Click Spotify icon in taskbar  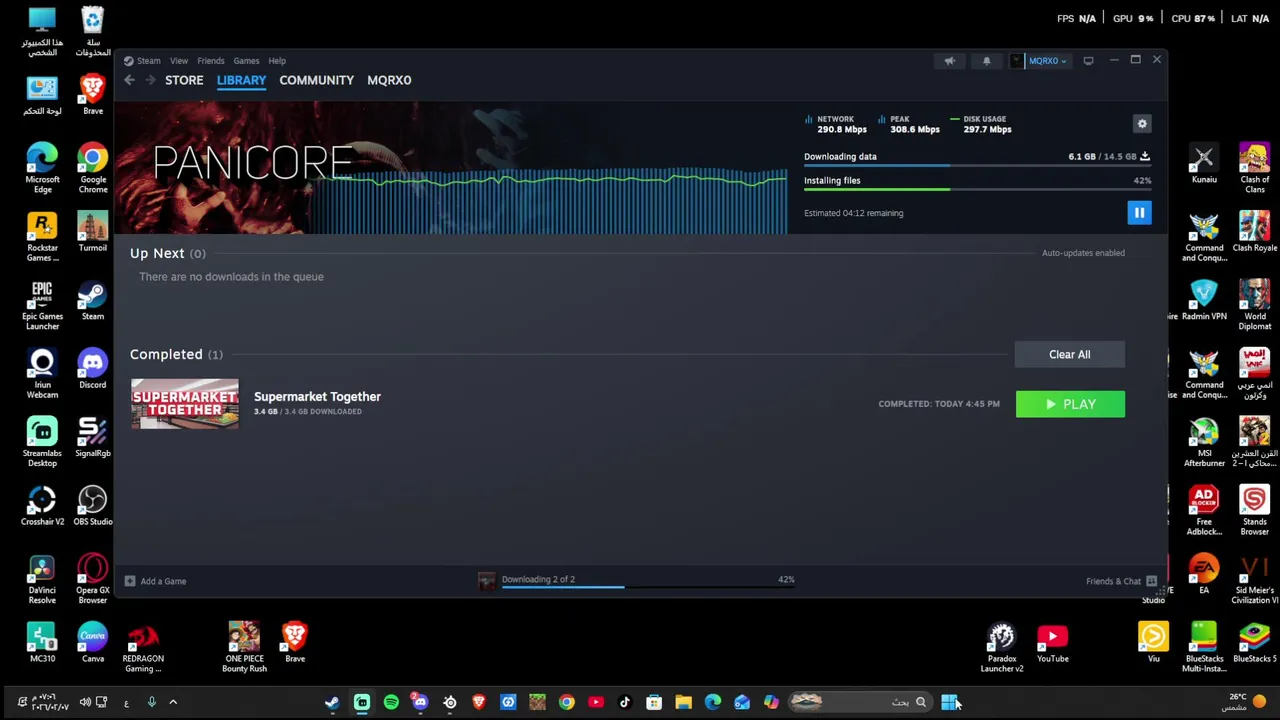391,702
